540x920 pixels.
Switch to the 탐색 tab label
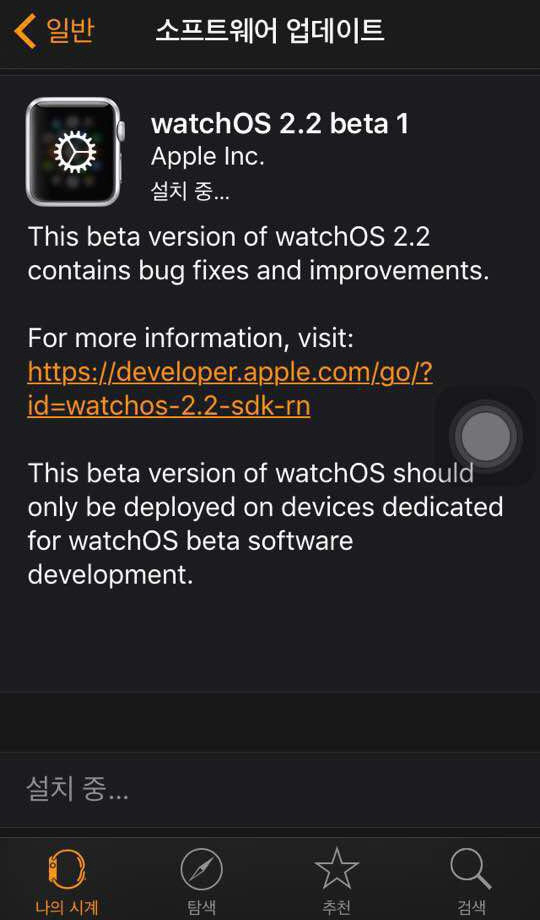coord(201,907)
